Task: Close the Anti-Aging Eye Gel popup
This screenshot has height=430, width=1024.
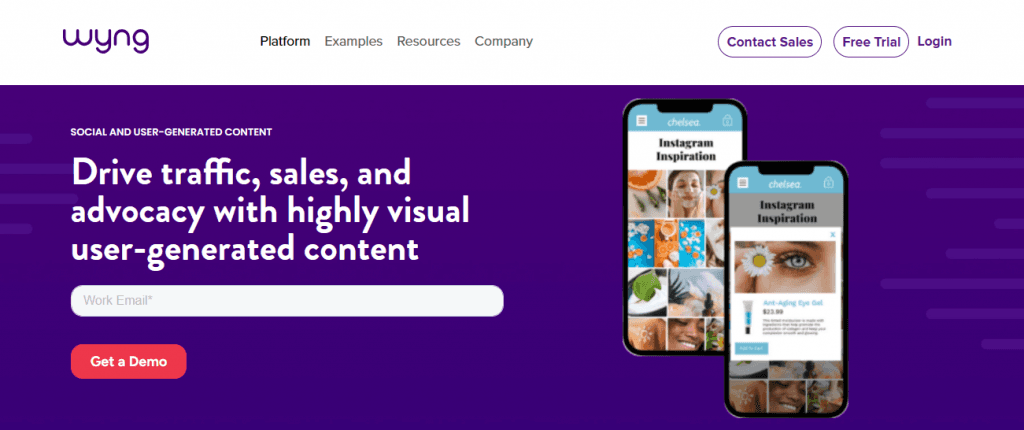Action: [x=833, y=234]
